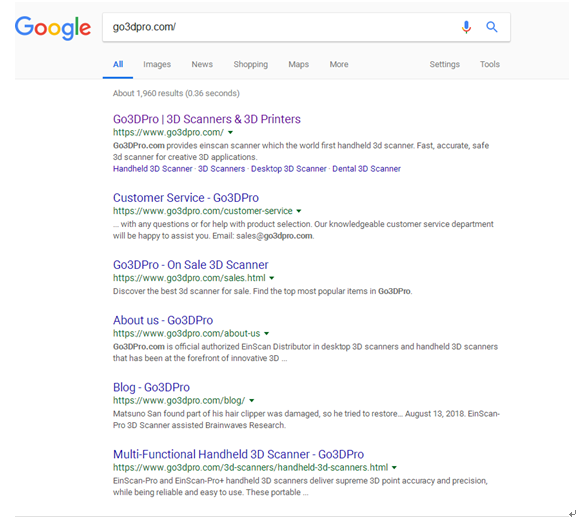Image resolution: width=579 pixels, height=520 pixels.
Task: Expand dropdown arrow beside blog URL
Action: point(251,400)
